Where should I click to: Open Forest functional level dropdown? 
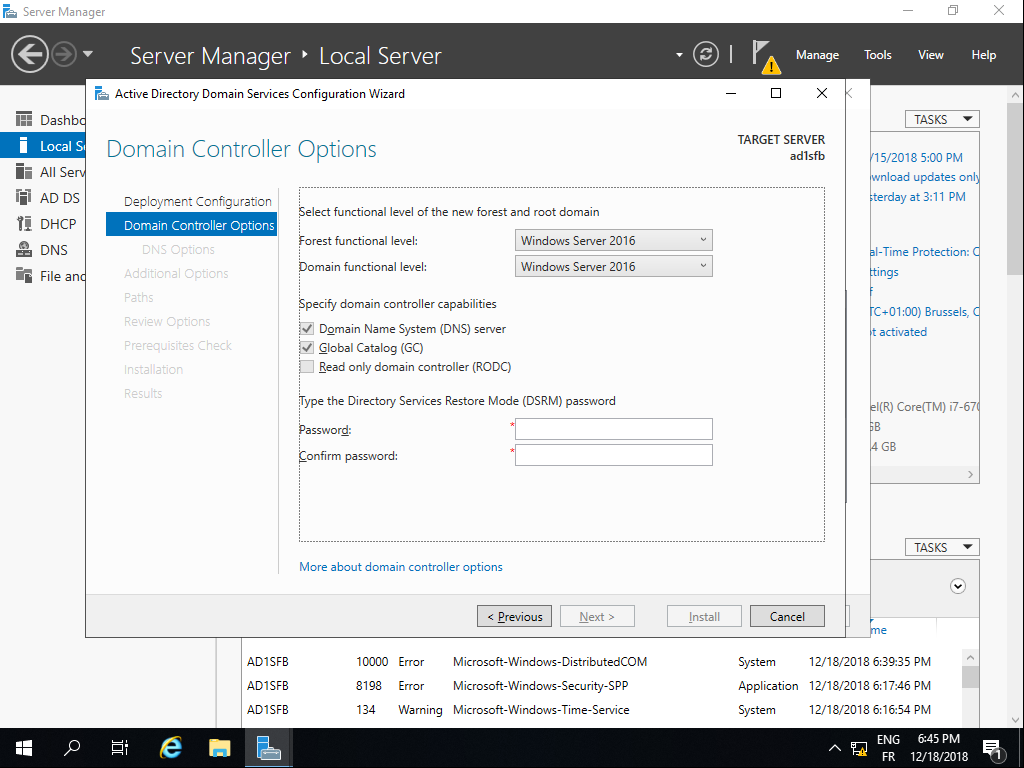pyautogui.click(x=614, y=240)
